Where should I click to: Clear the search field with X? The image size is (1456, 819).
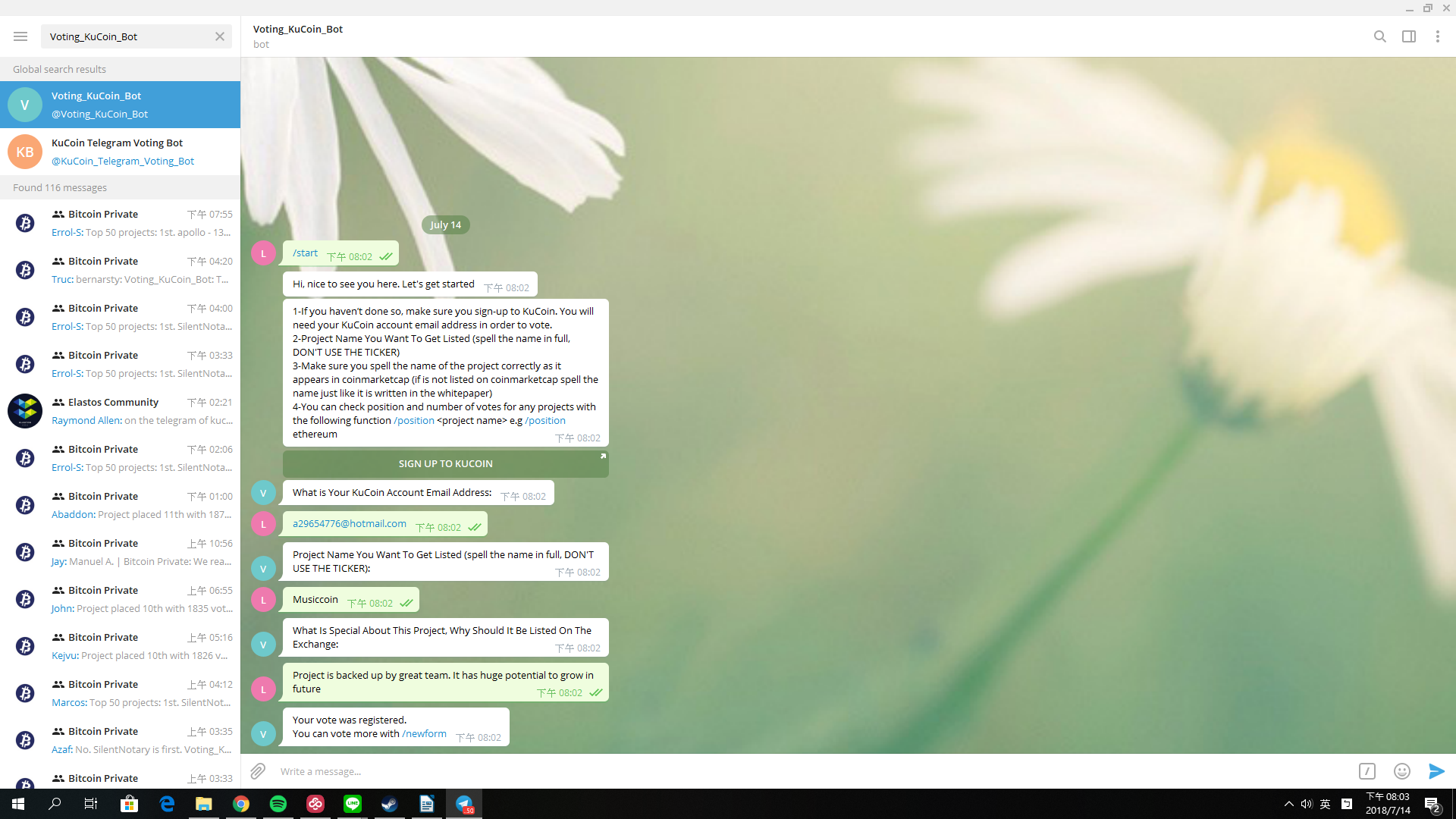coord(219,36)
